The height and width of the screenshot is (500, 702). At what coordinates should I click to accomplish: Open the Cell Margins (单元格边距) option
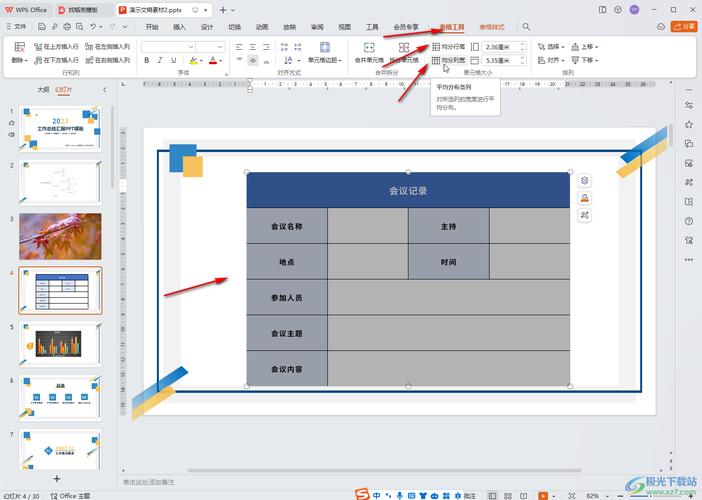coord(324,53)
